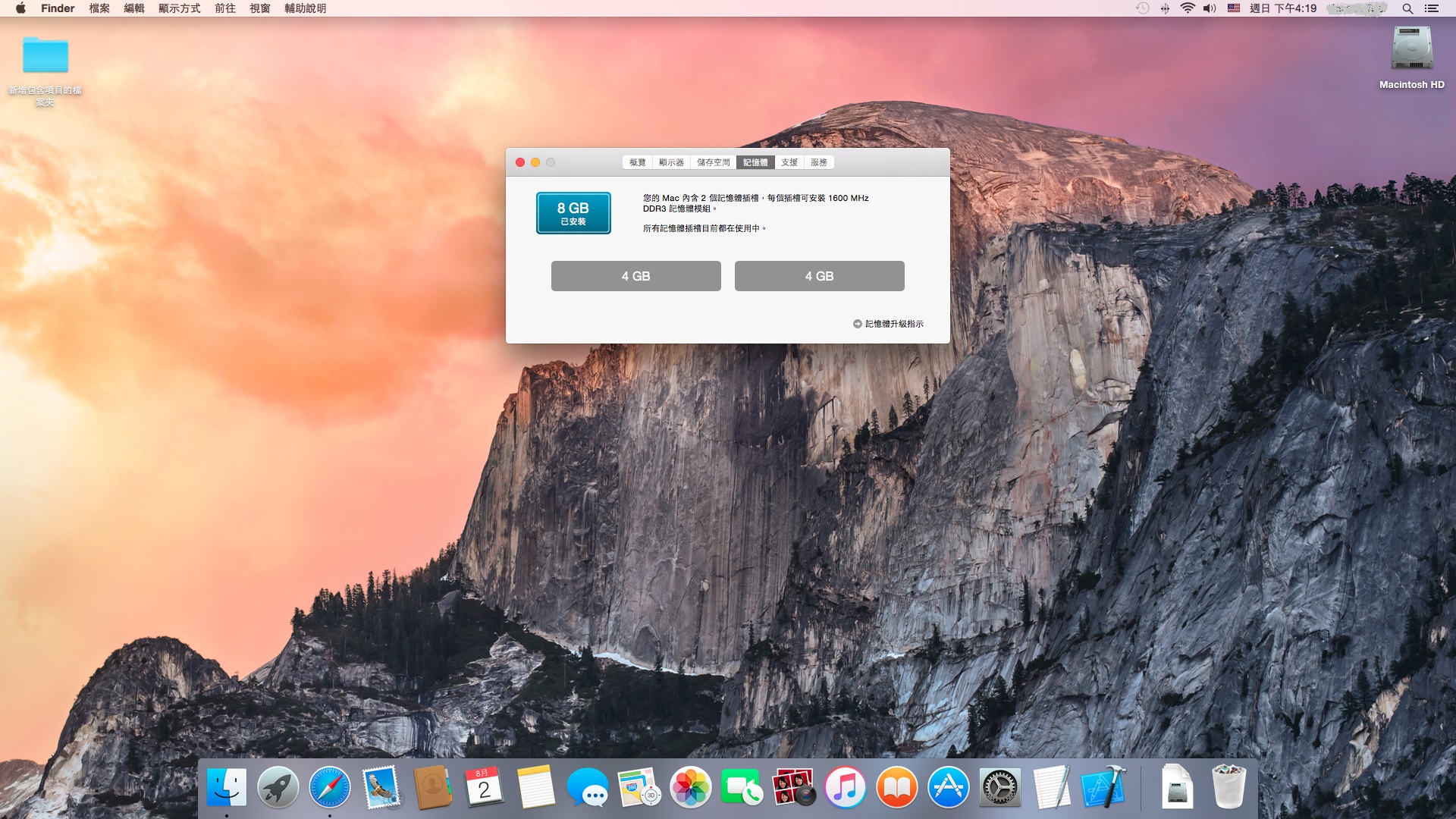Open Finder from the Dock
This screenshot has width=1456, height=819.
(227, 787)
